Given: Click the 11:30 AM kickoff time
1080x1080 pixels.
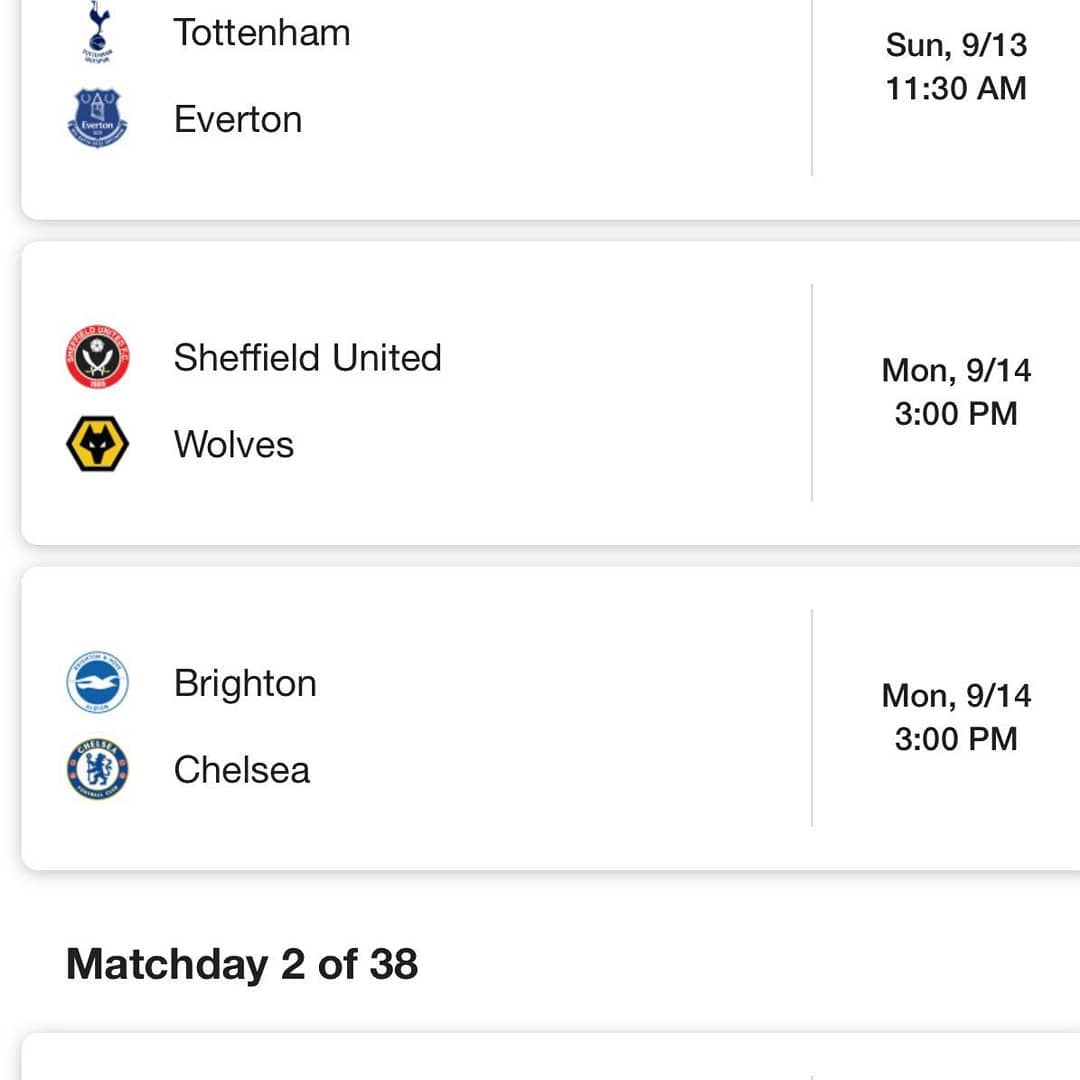Looking at the screenshot, I should tap(956, 88).
